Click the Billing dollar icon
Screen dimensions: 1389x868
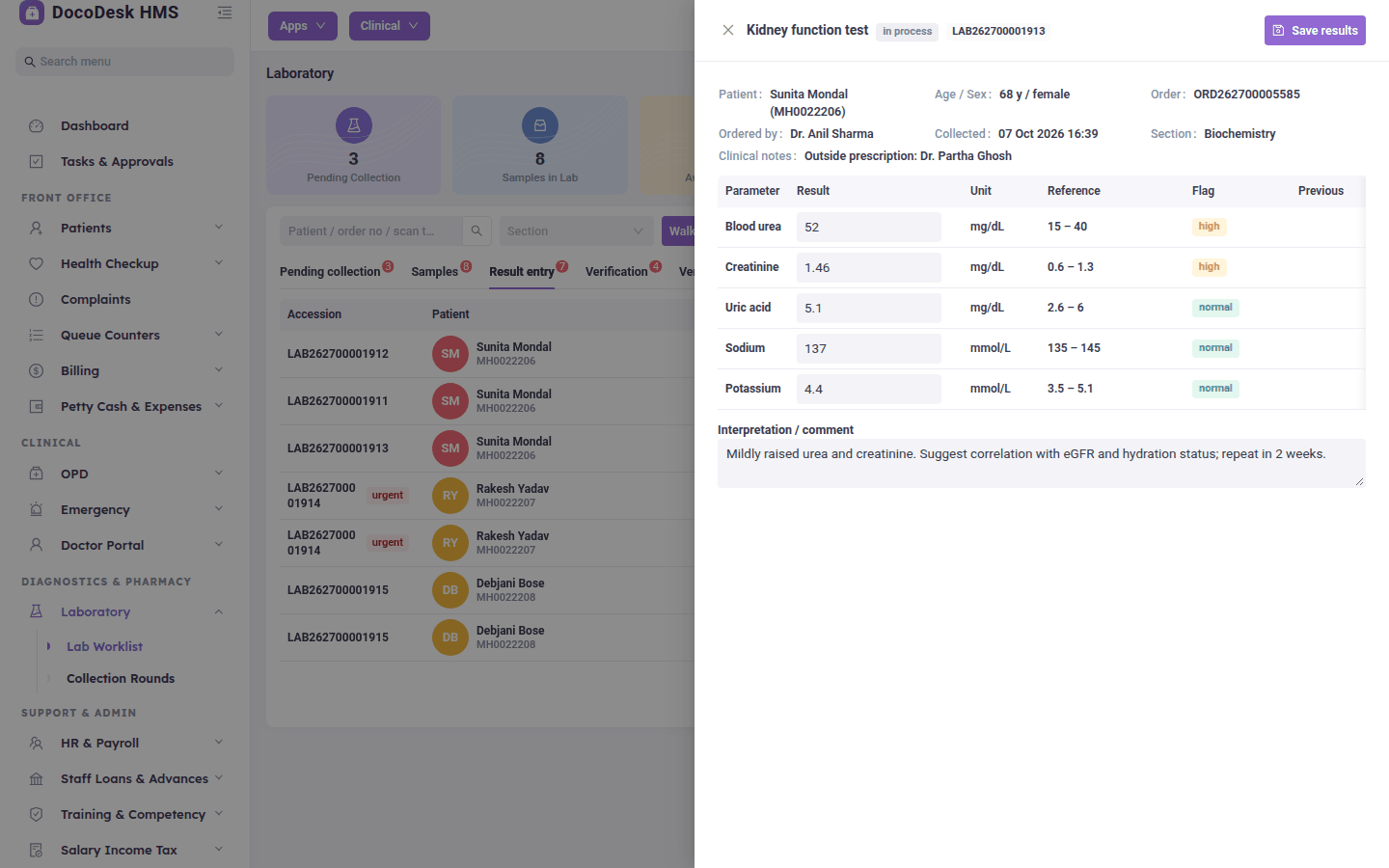coord(37,370)
